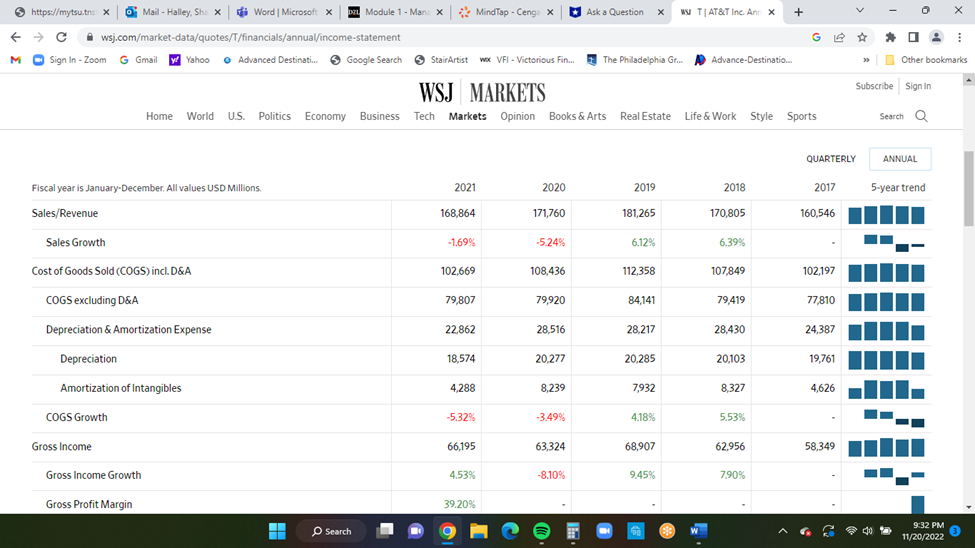Screen dimensions: 975x548
Task: Click the share page icon in address bar
Action: coord(839,37)
